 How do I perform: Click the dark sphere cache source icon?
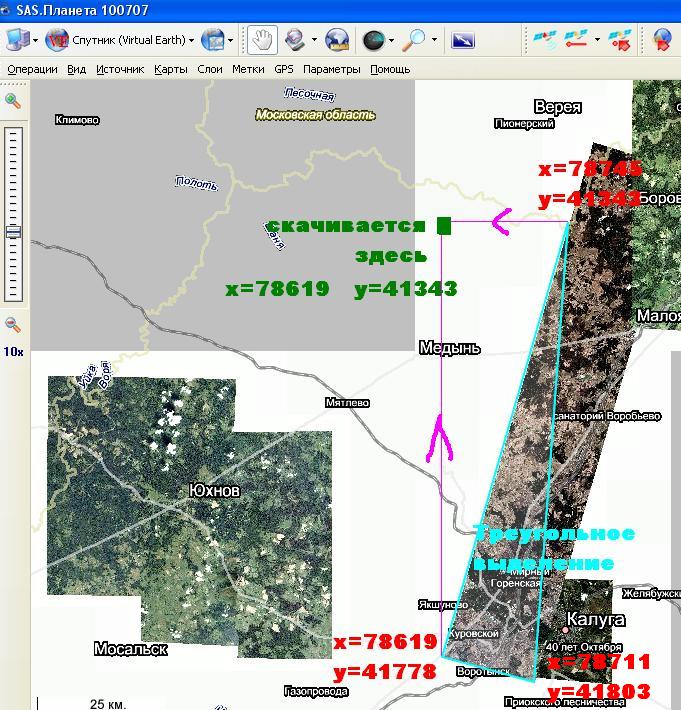pyautogui.click(x=373, y=40)
